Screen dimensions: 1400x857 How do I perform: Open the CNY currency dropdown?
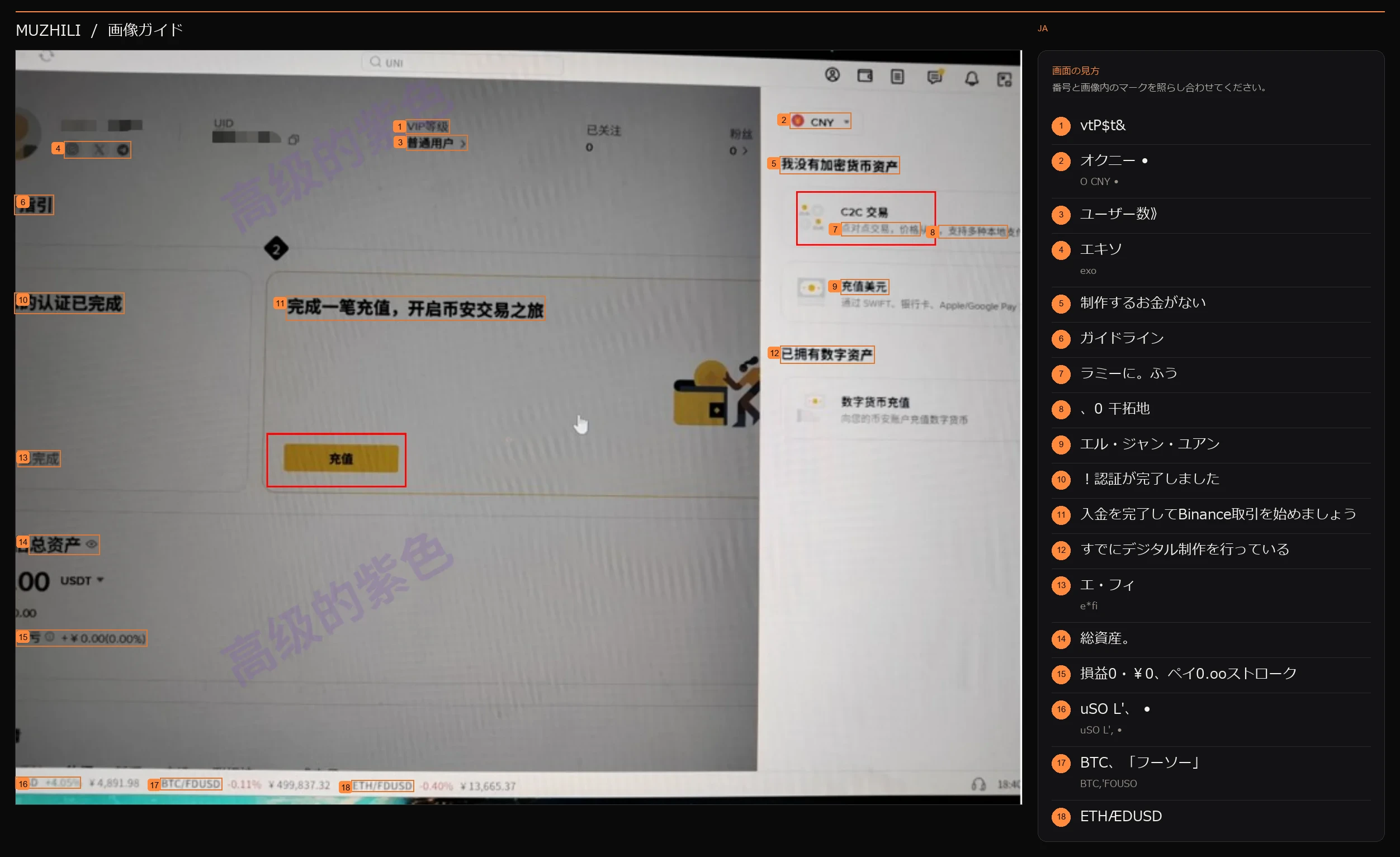click(820, 121)
